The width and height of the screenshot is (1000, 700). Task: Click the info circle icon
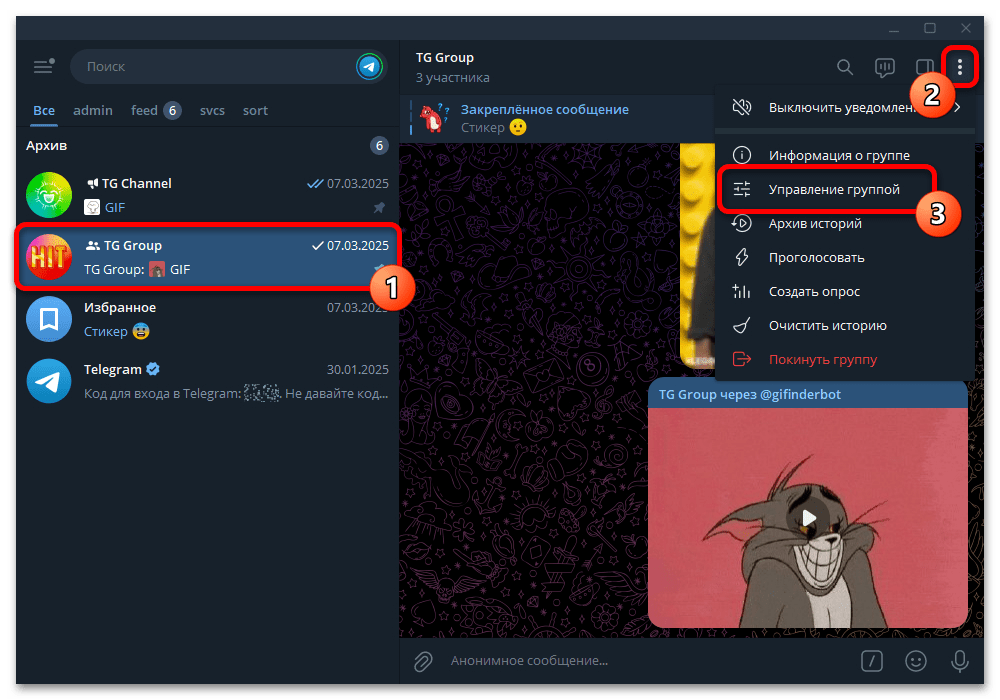[742, 155]
